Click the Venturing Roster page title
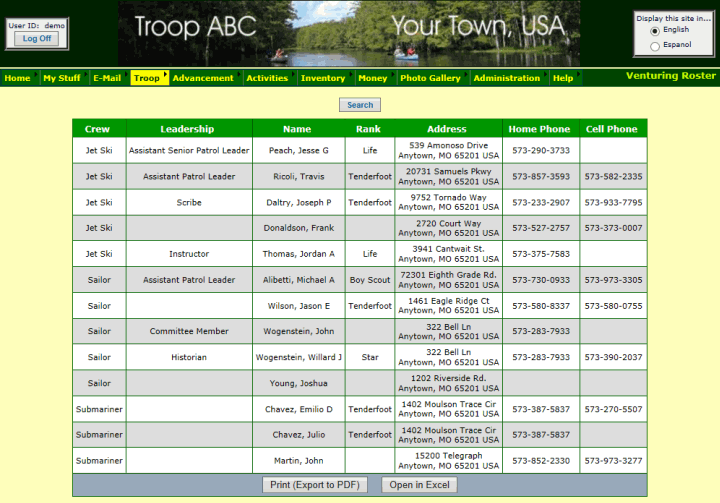Screen dimensions: 720x503 [671, 76]
